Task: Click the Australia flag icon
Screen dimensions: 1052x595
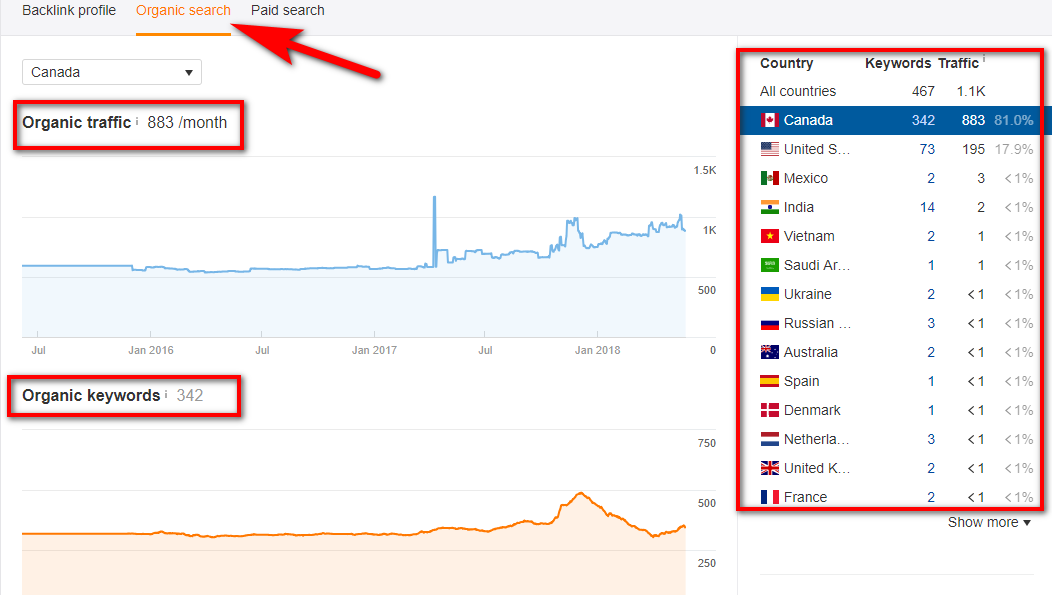Action: coord(769,352)
